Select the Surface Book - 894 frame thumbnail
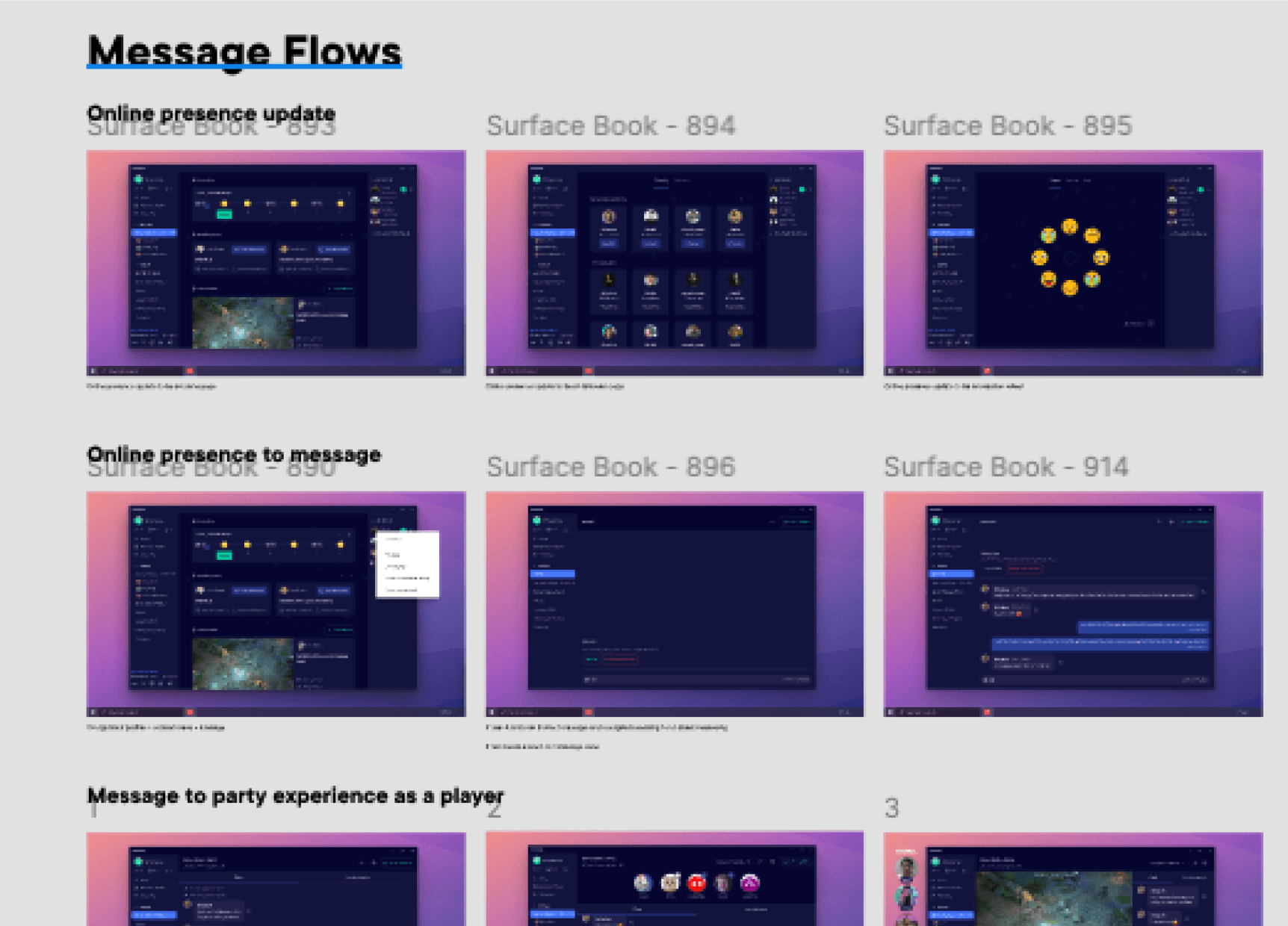 [675, 263]
